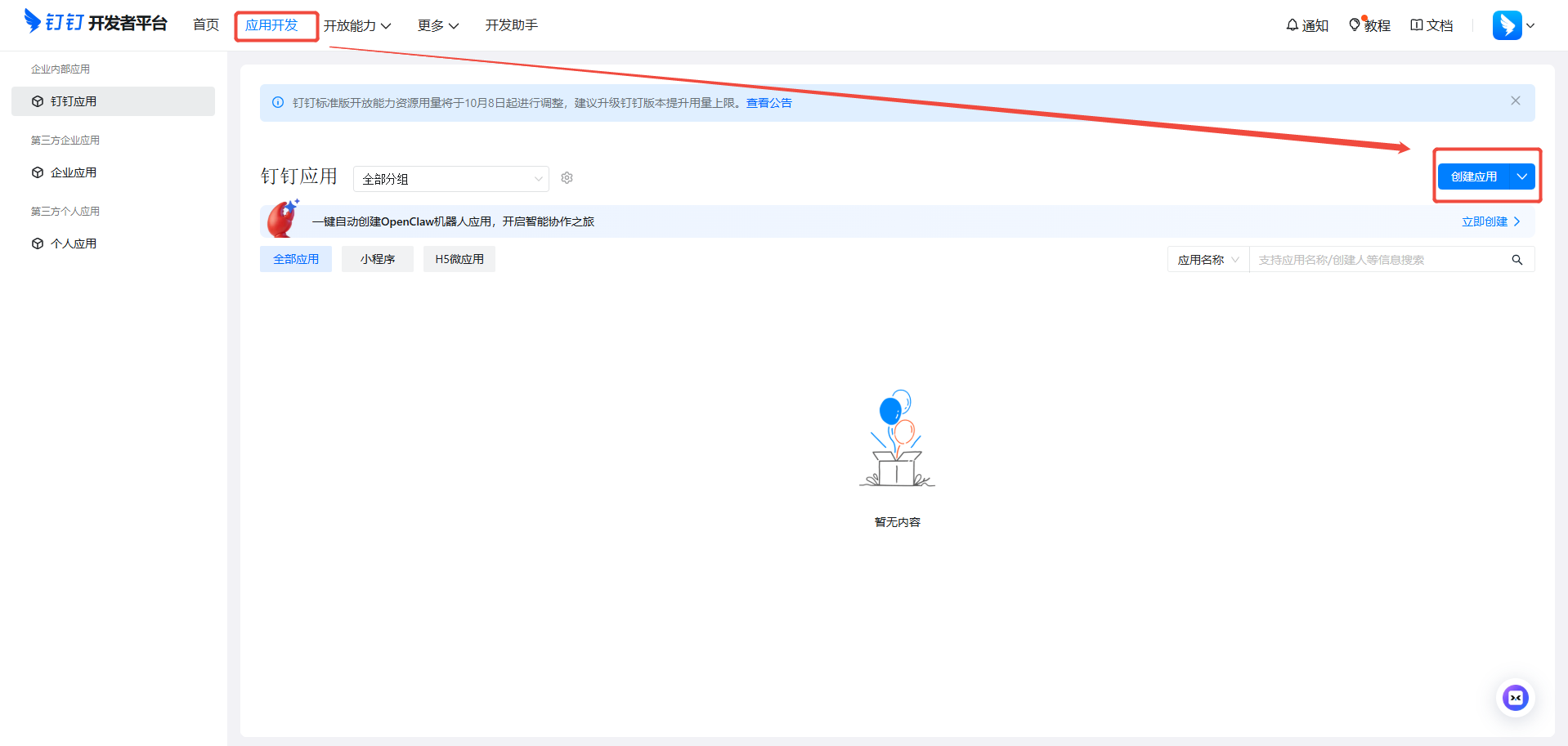The height and width of the screenshot is (746, 1568).
Task: Click the DingTalk developer platform logo
Action: point(96,22)
